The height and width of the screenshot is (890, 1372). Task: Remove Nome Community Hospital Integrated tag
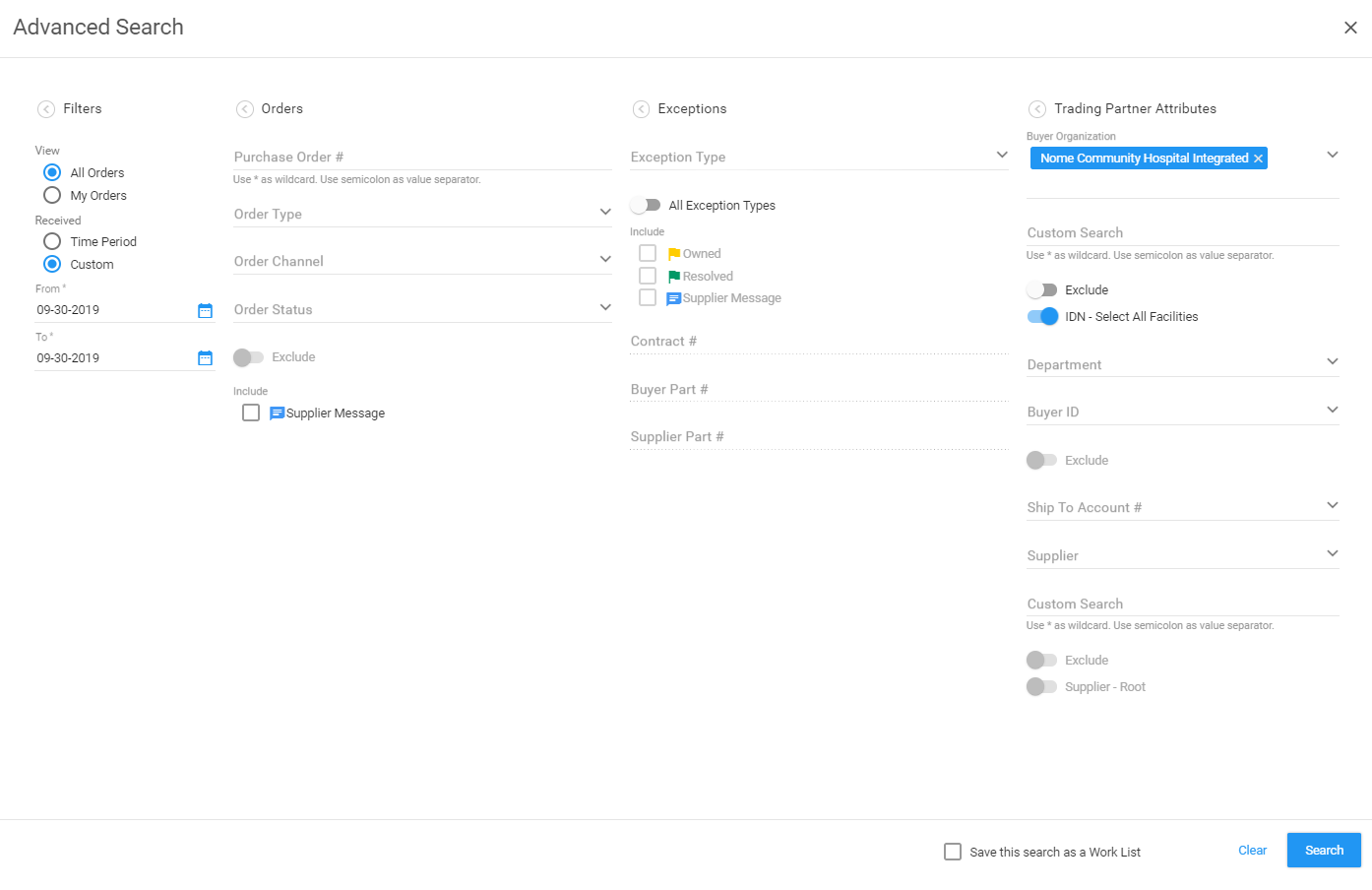pyautogui.click(x=1258, y=159)
